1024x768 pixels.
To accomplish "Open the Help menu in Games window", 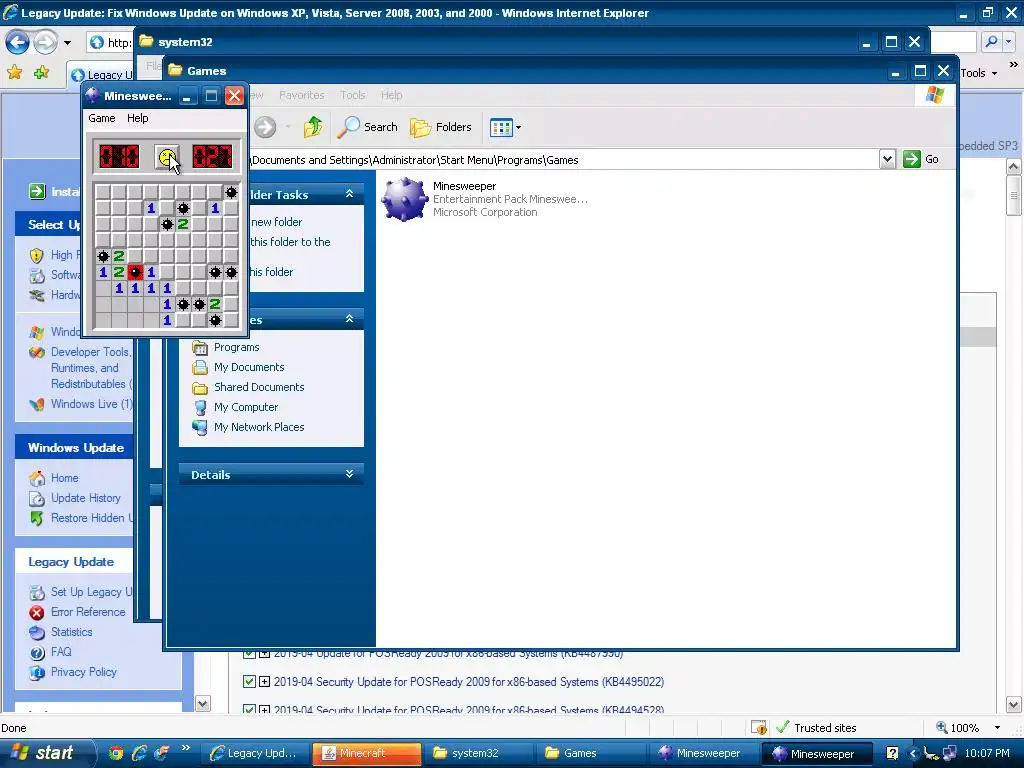I will (391, 95).
